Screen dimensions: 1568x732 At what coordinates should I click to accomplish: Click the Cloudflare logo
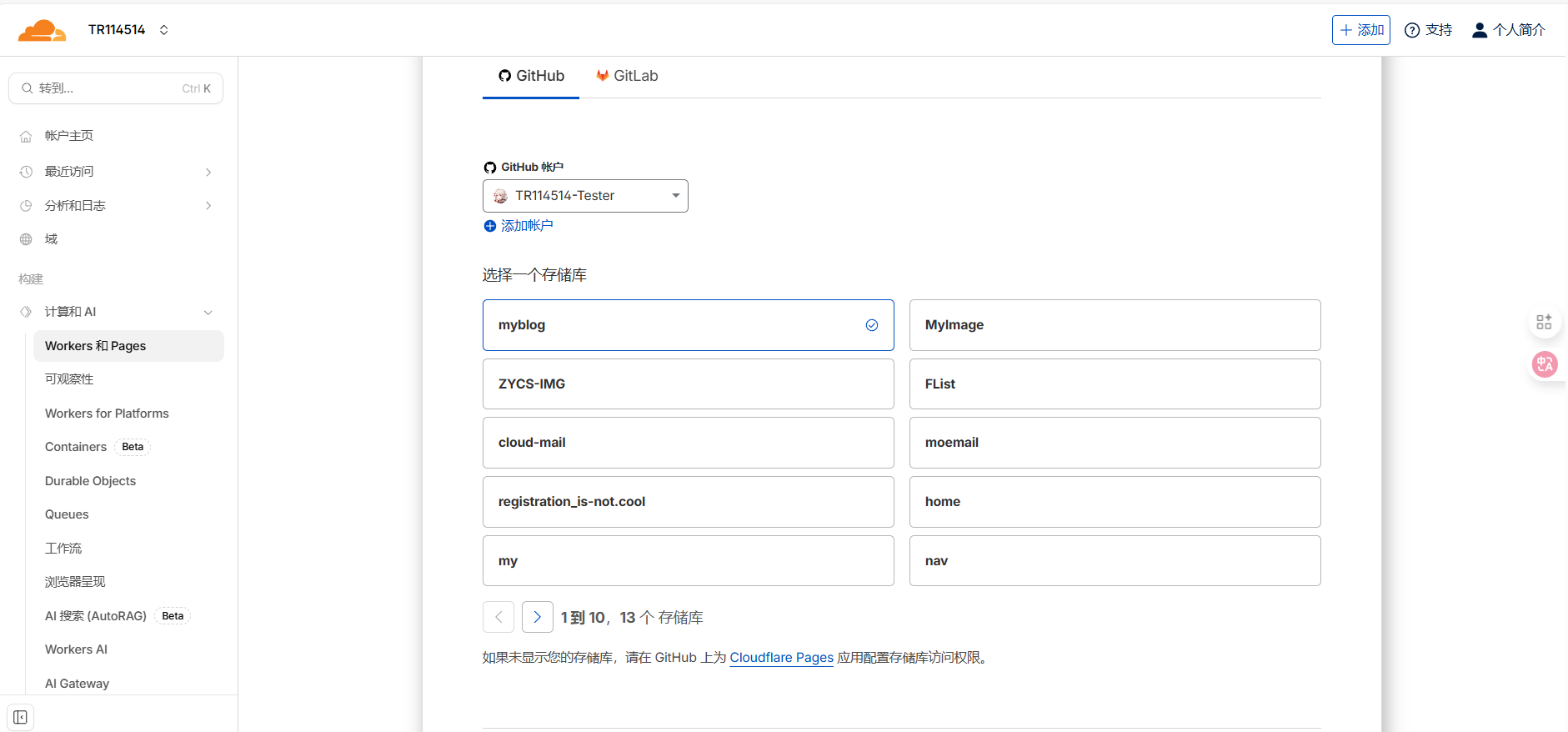(x=42, y=31)
